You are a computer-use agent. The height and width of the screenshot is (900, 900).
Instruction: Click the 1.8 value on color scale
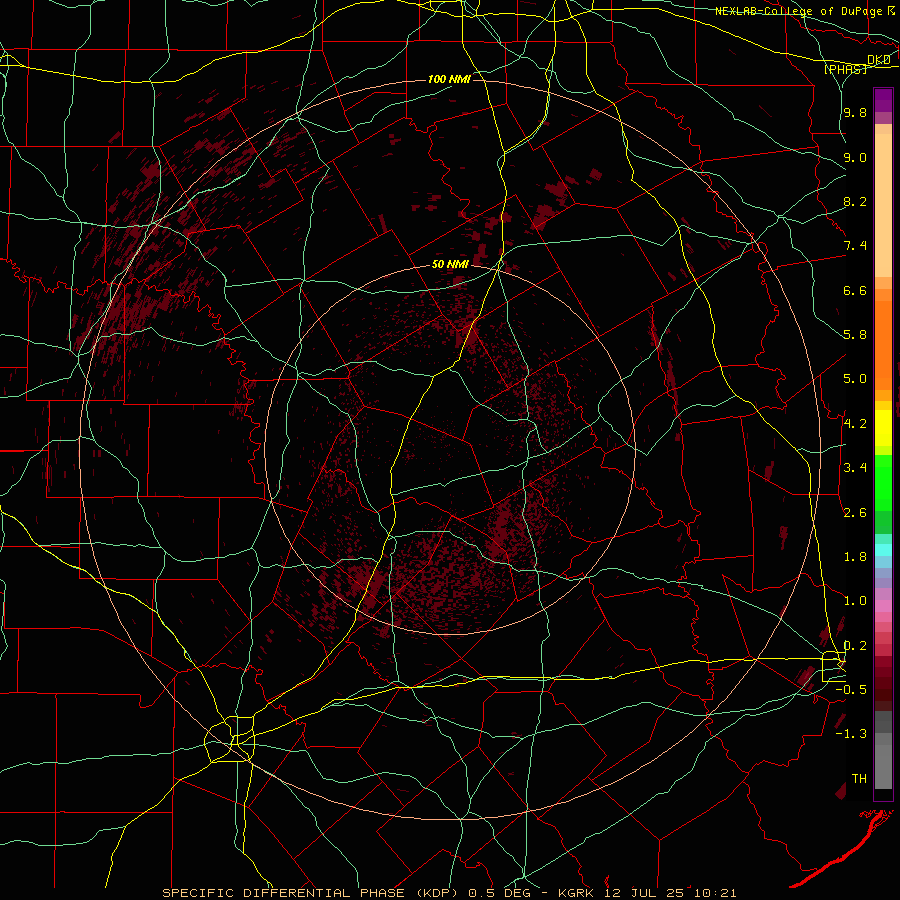tap(855, 557)
